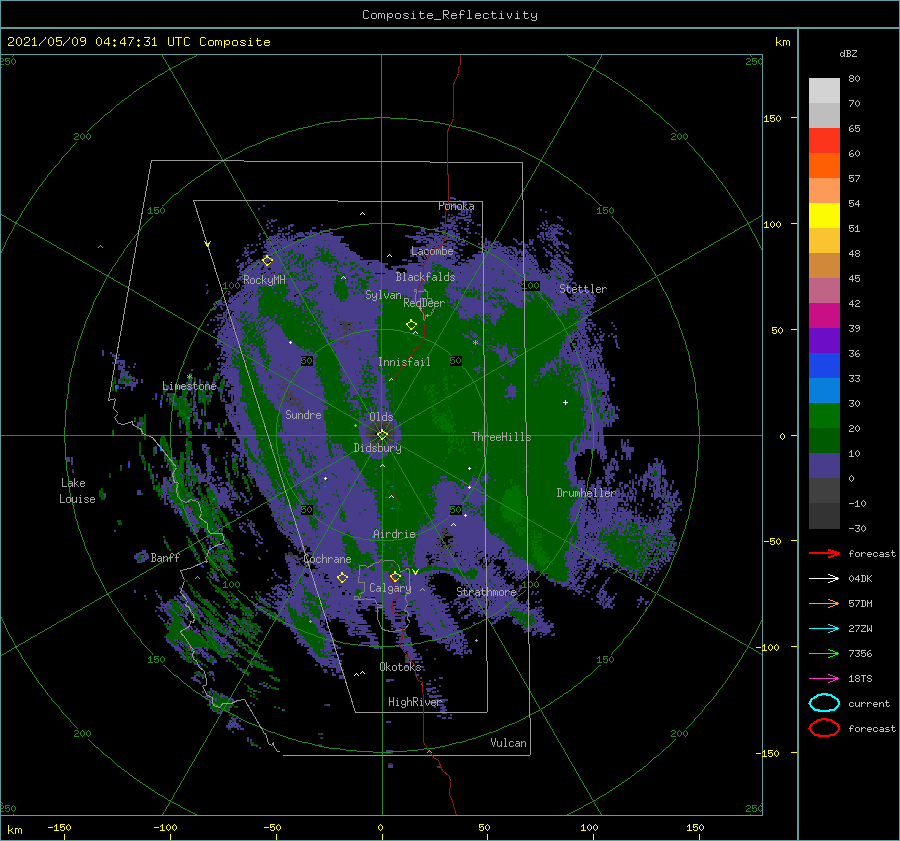Image resolution: width=900 pixels, height=841 pixels.
Task: Click the bright green legend swatch below 30
Action: coord(824,416)
